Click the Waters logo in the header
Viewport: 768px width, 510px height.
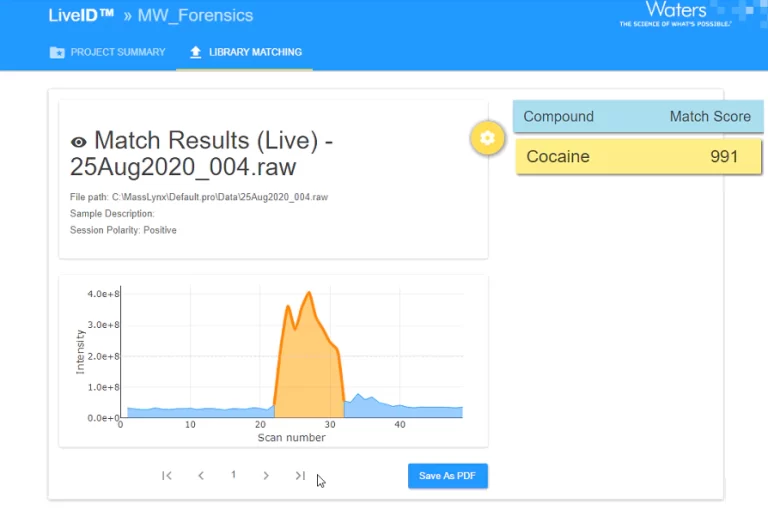[x=675, y=14]
